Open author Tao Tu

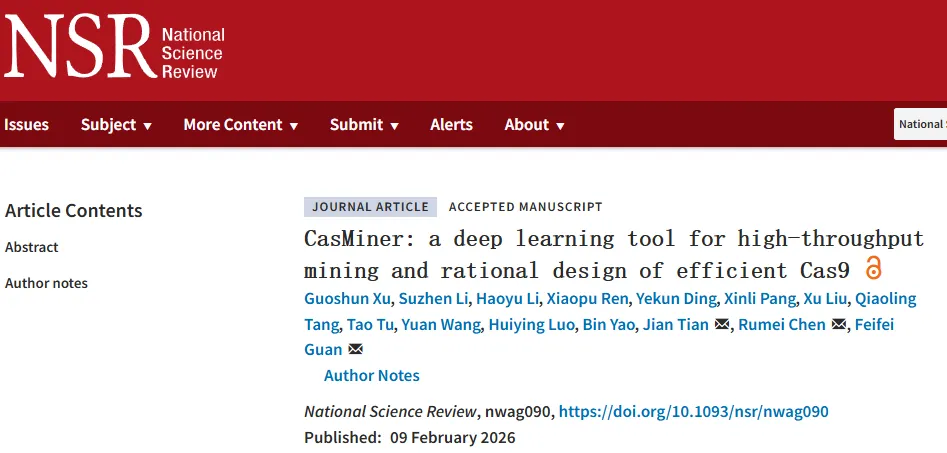point(370,324)
